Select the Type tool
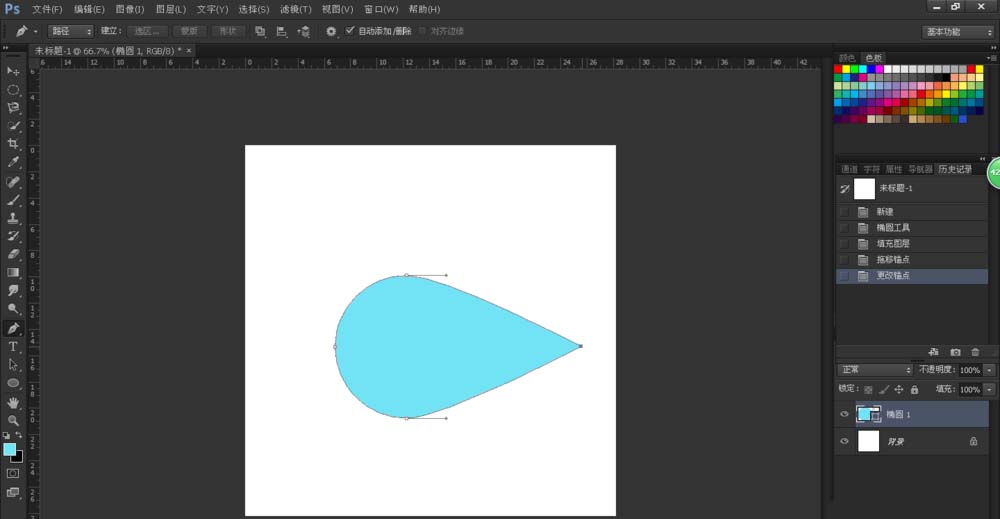This screenshot has width=1000, height=519. 14,346
